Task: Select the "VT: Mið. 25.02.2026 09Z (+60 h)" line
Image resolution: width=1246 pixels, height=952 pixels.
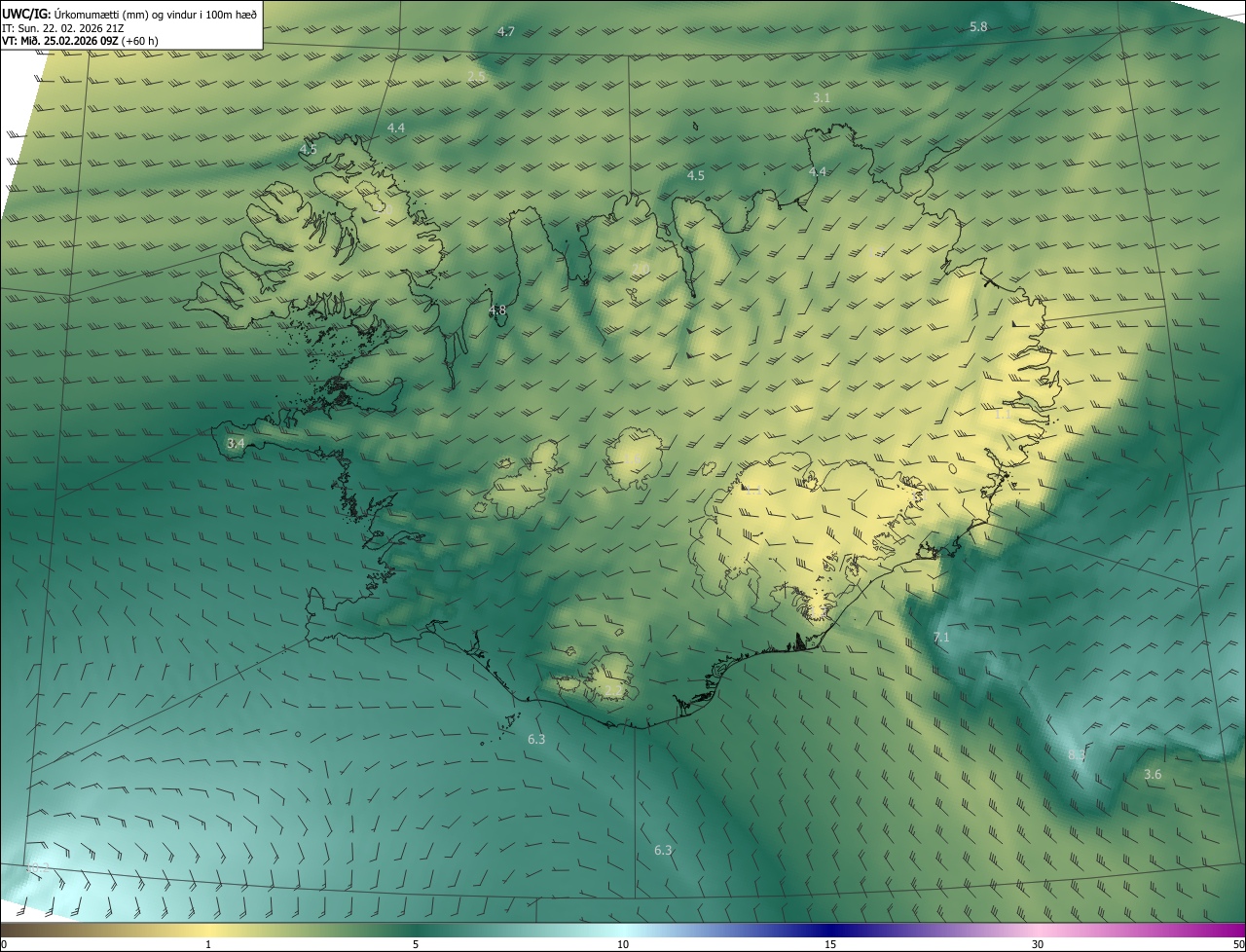Action: pos(80,40)
